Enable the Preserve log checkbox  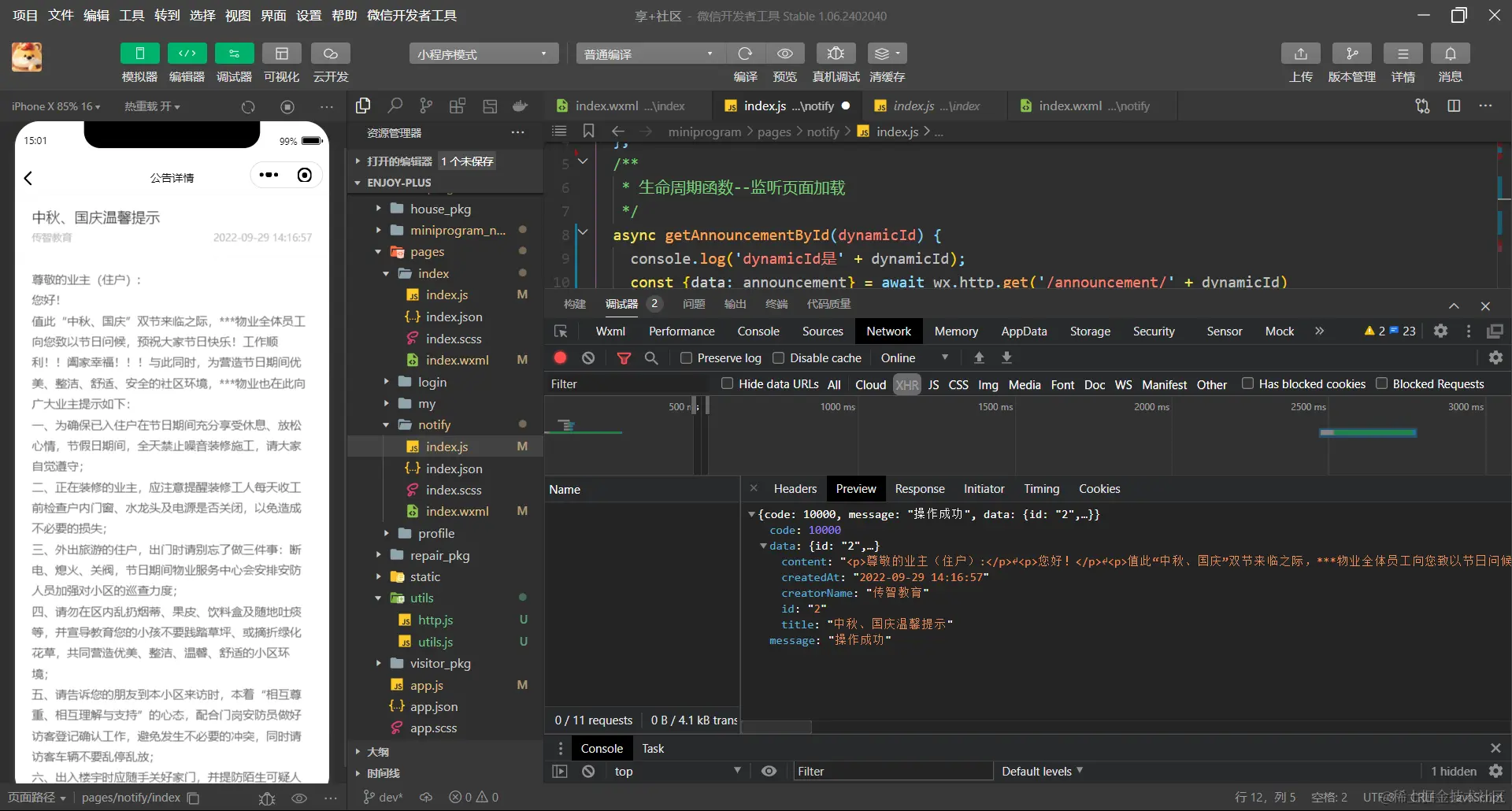[686, 358]
